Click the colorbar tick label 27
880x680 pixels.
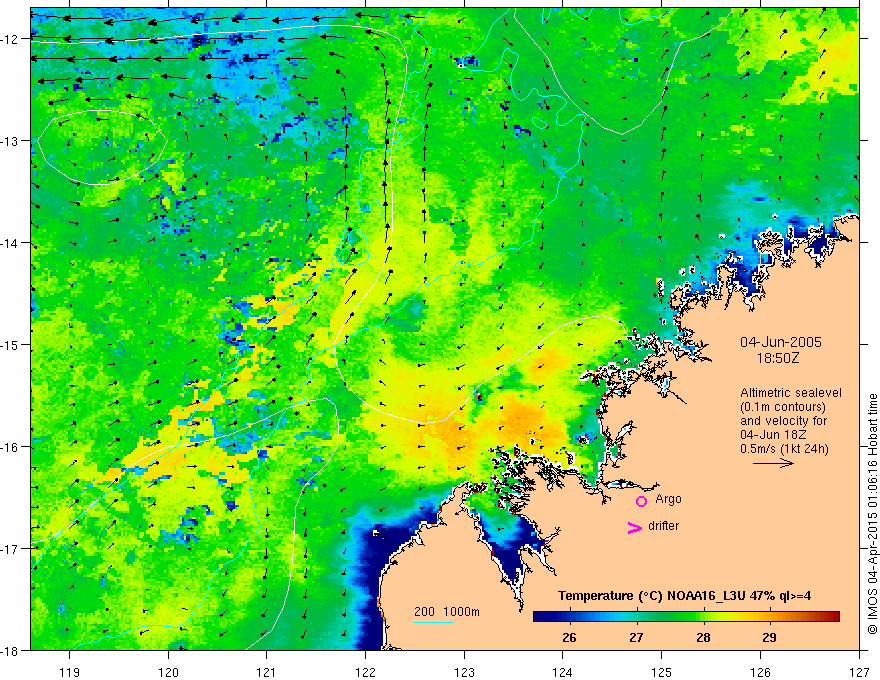pos(636,637)
